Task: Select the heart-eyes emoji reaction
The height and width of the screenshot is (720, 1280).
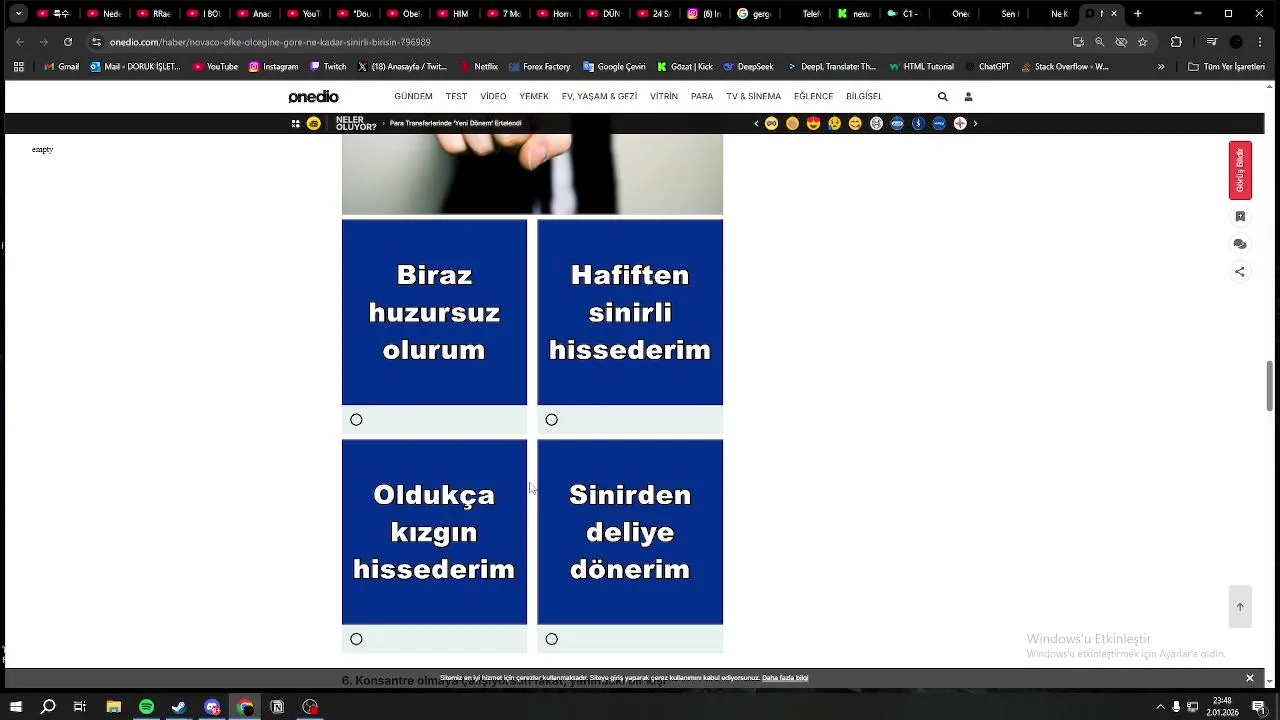Action: (813, 123)
